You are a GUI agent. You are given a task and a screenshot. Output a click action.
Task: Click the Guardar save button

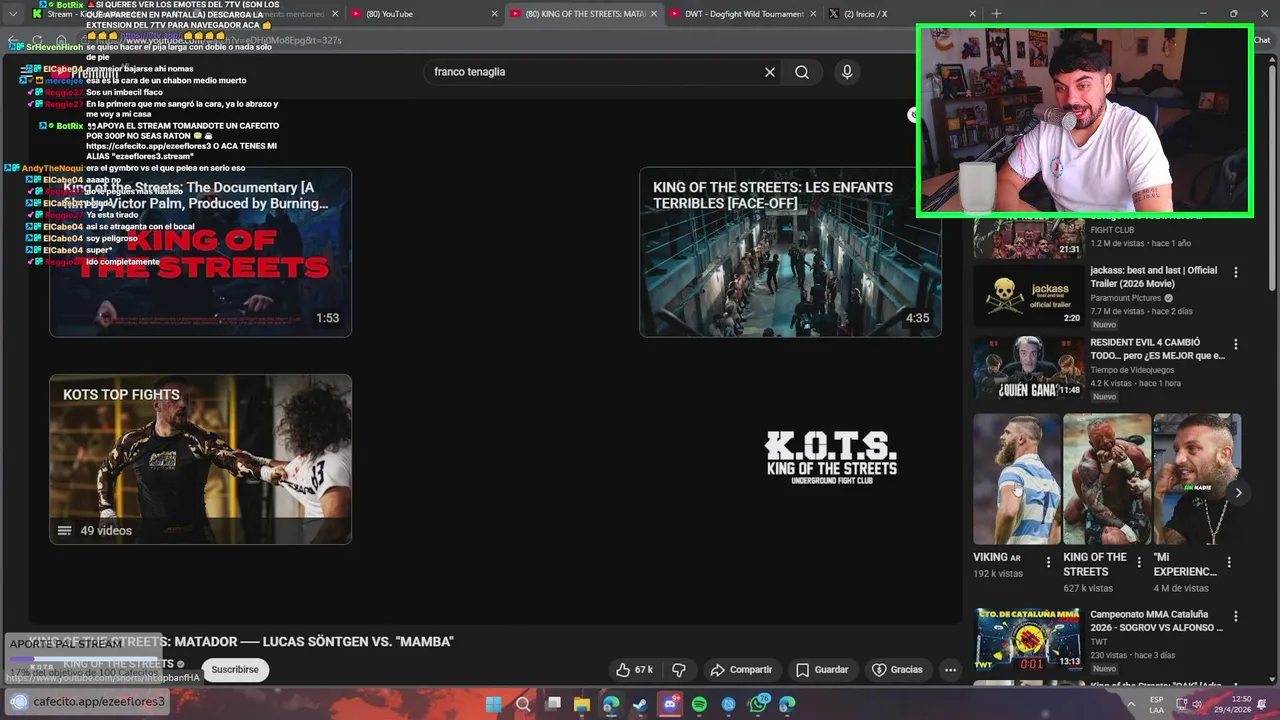pyautogui.click(x=822, y=670)
